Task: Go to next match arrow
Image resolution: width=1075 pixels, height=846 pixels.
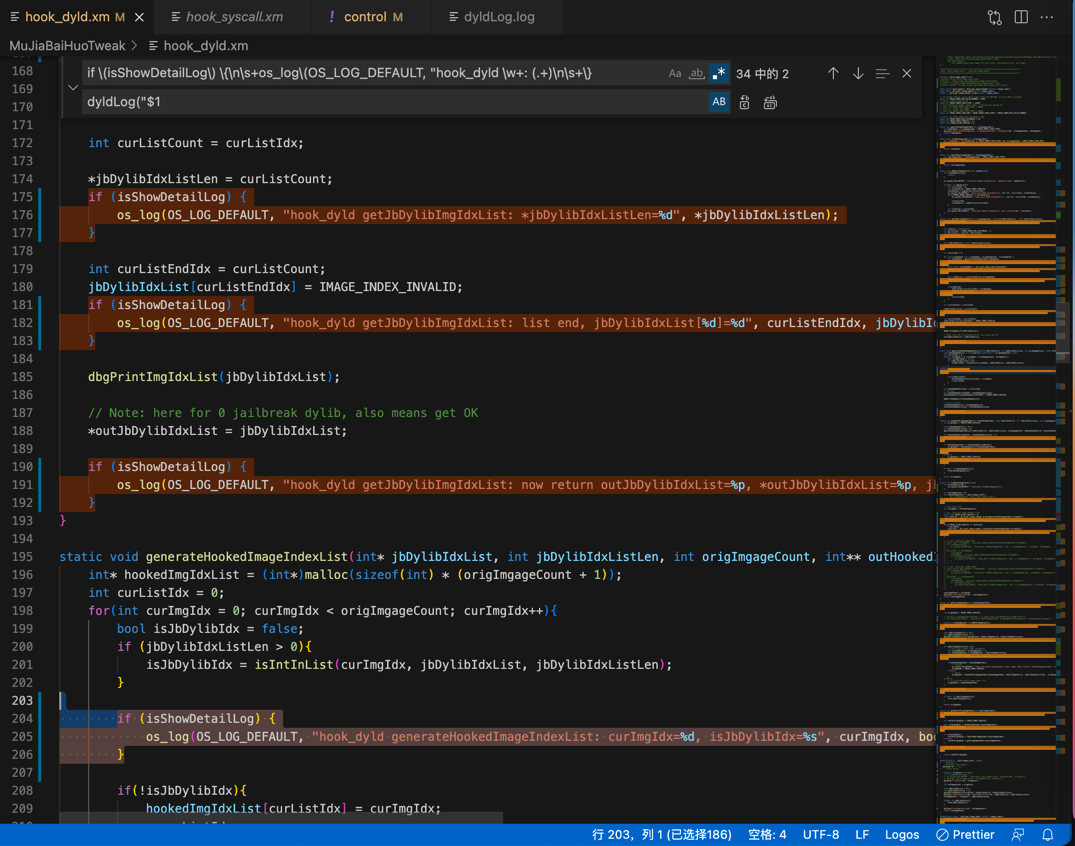Action: point(858,73)
